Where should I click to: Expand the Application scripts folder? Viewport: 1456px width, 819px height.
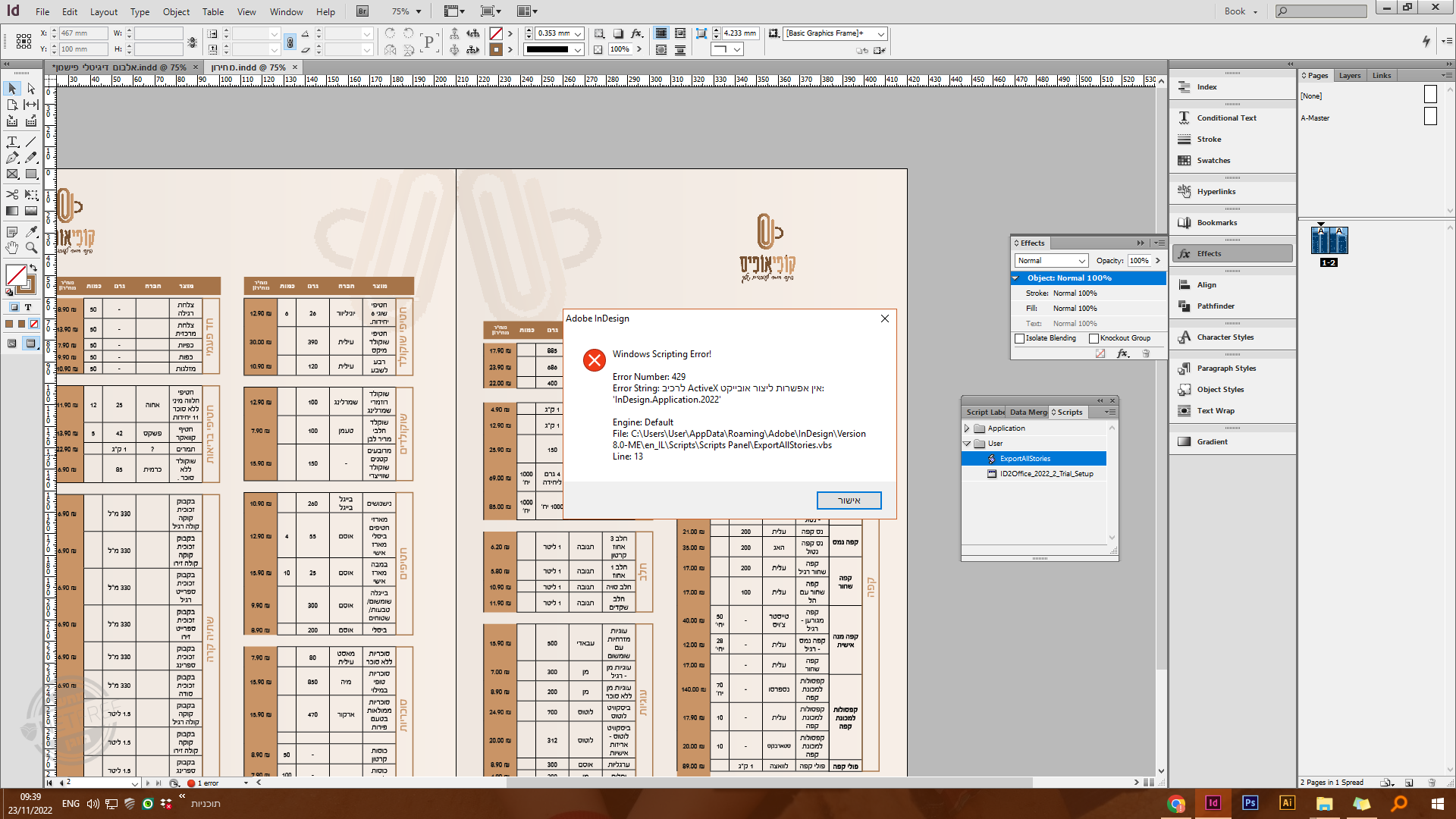967,428
